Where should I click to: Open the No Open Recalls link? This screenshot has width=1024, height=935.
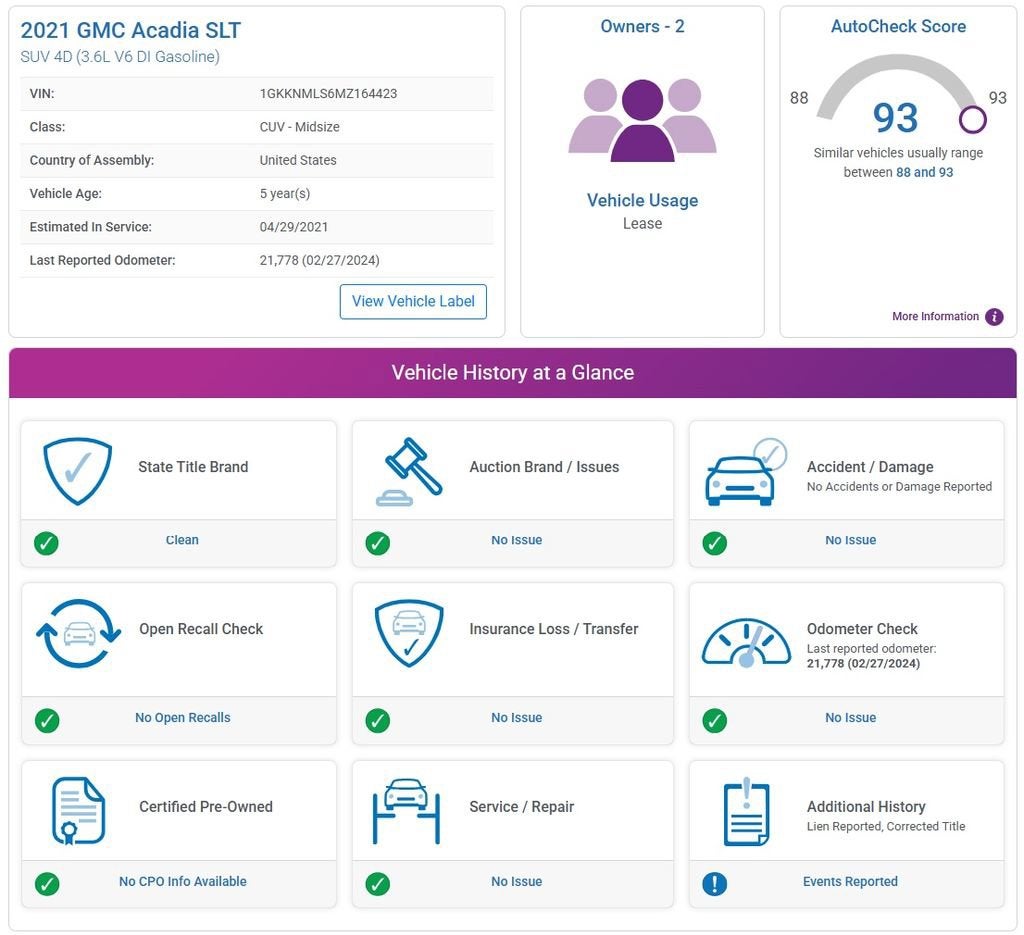pos(182,718)
